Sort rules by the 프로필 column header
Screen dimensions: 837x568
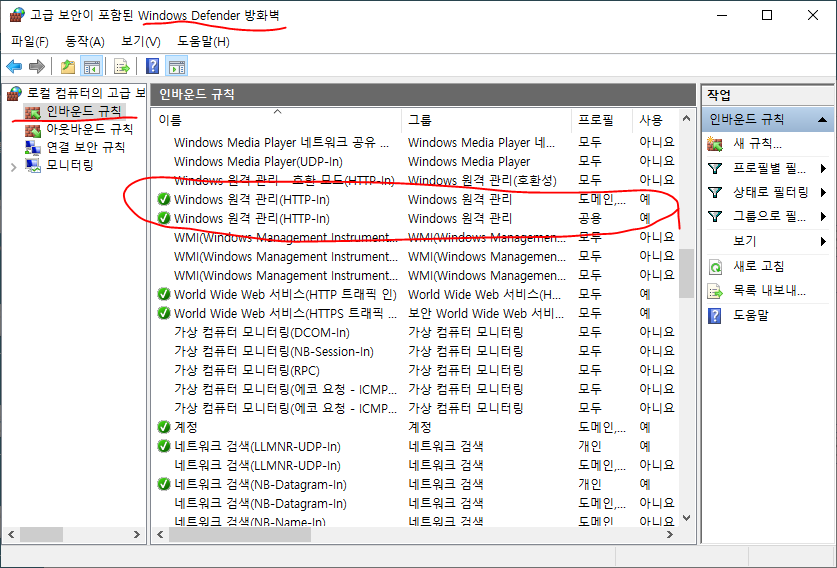[x=602, y=121]
